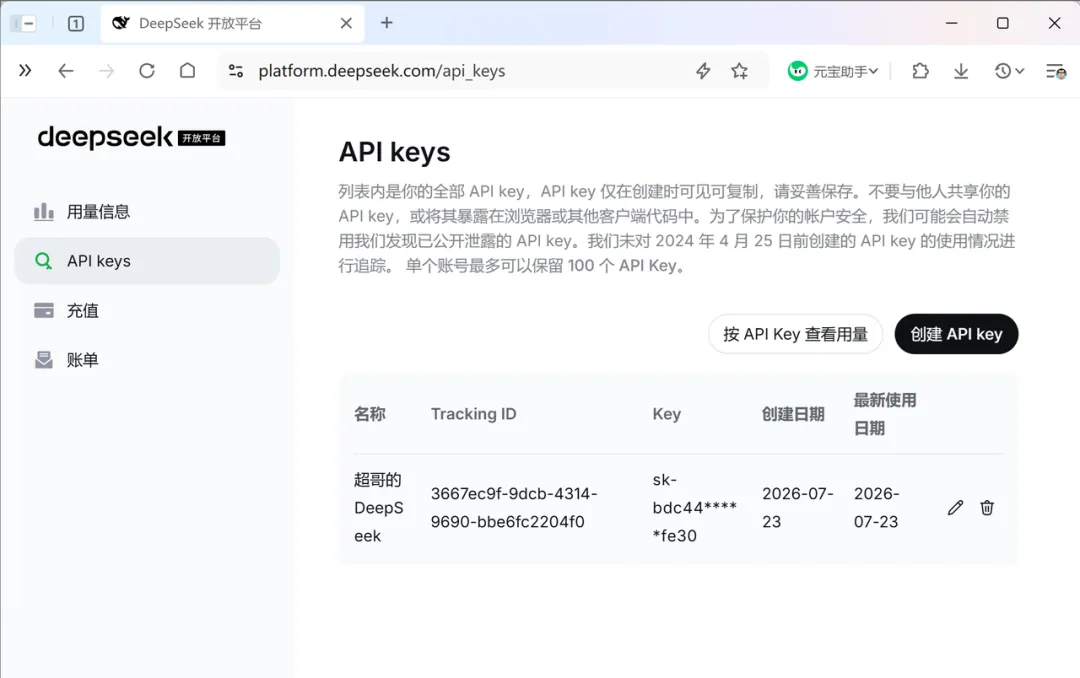Click the Tracking ID column header
Image resolution: width=1080 pixels, height=678 pixels.
coord(473,414)
